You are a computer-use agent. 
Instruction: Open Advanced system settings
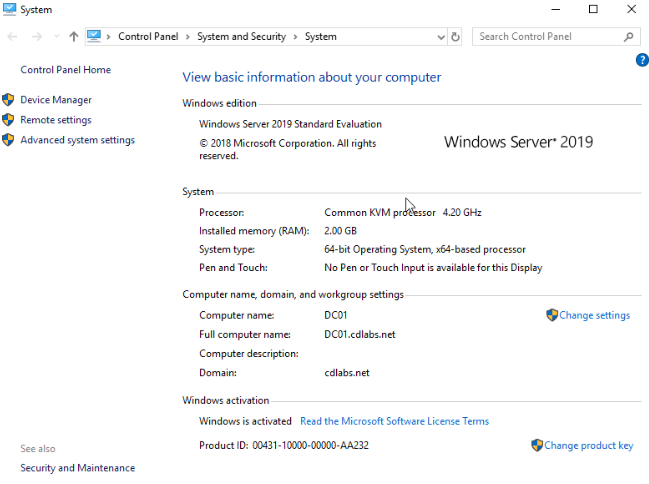(77, 140)
